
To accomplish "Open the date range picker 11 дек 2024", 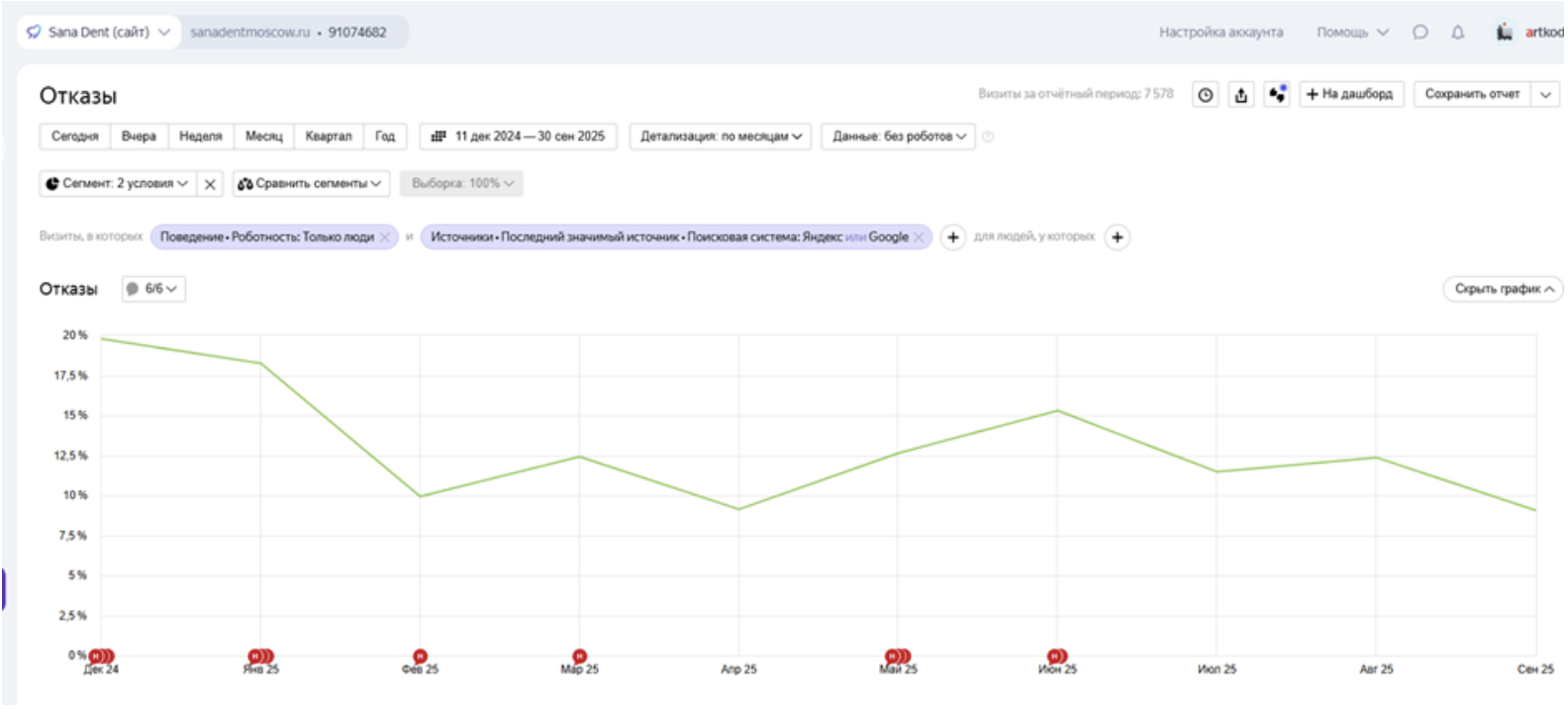I will pyautogui.click(x=518, y=137).
